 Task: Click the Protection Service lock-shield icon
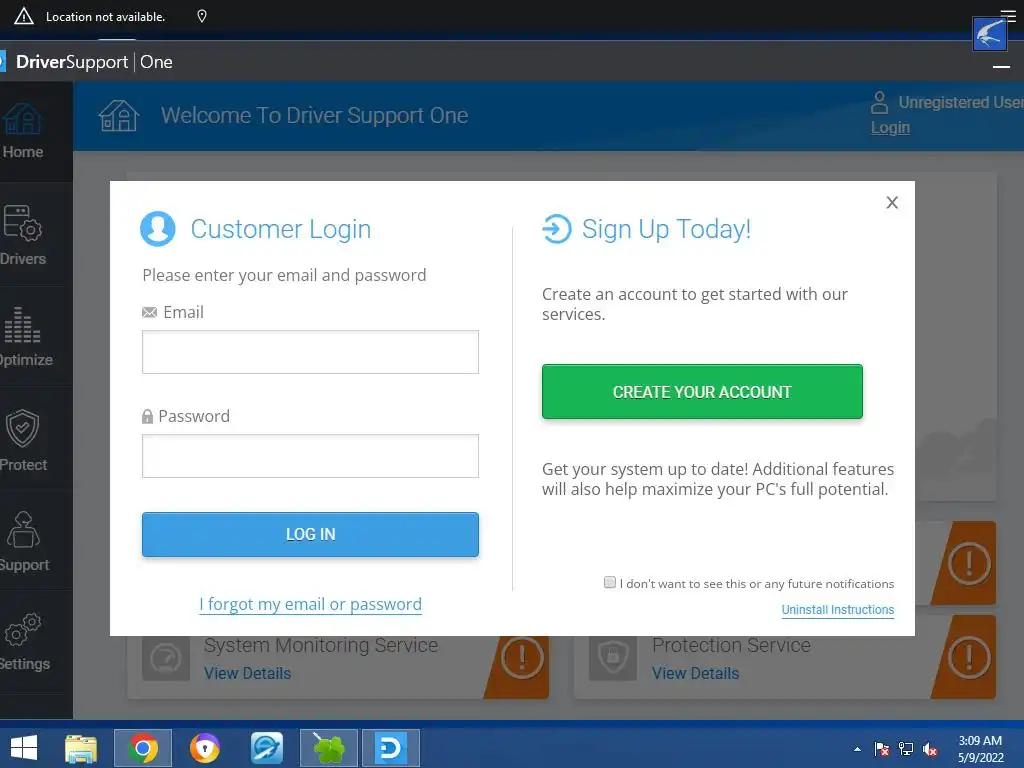point(613,659)
